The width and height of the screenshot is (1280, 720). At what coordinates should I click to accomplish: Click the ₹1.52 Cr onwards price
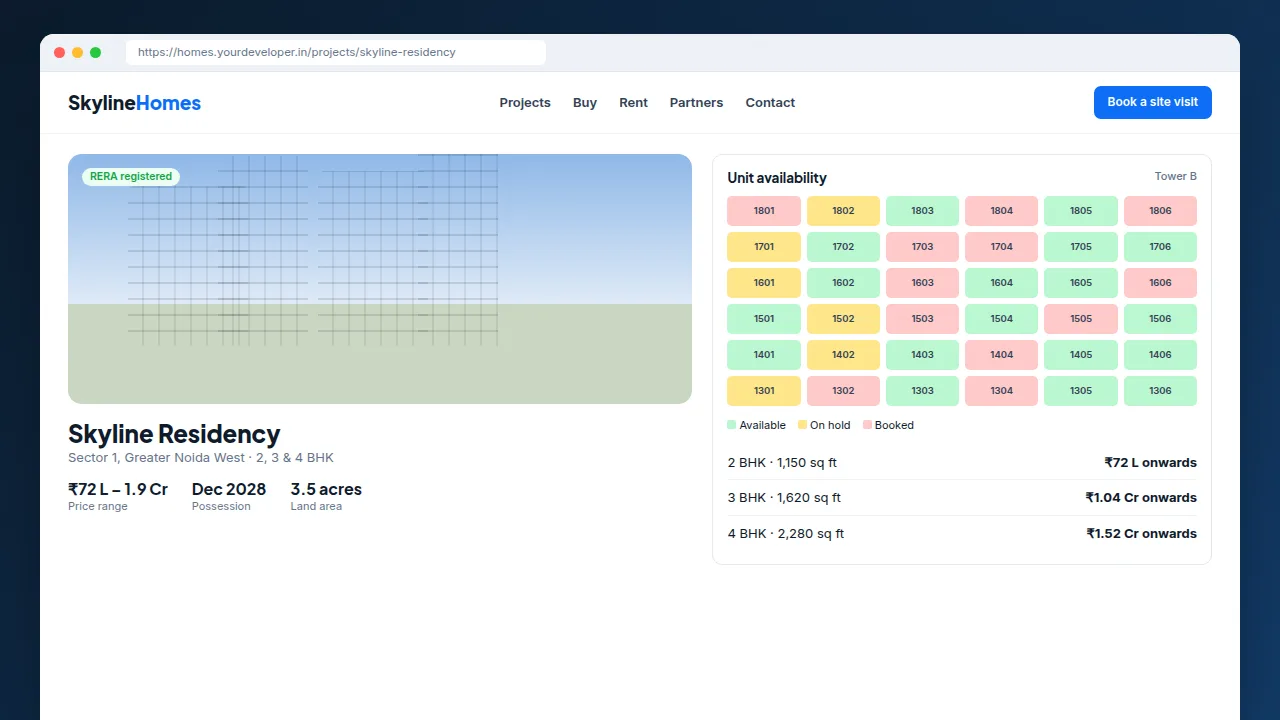(1142, 534)
